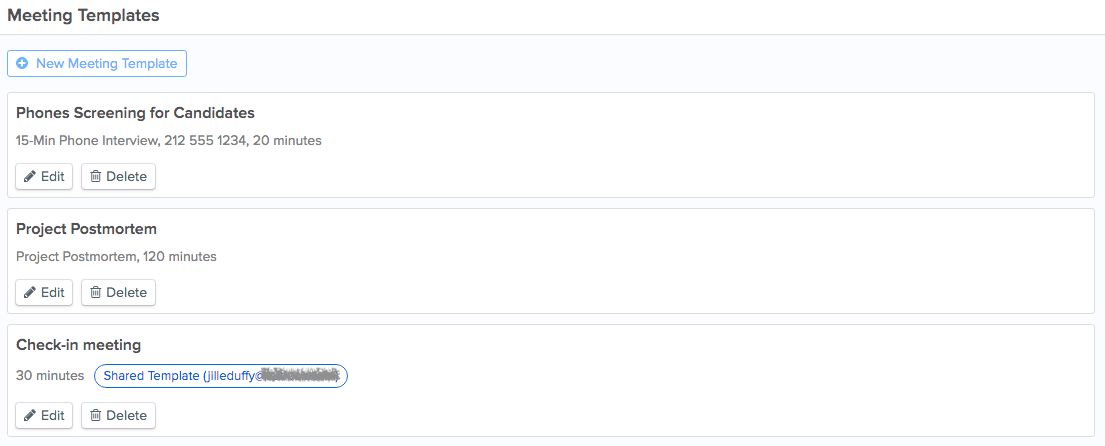Open the Phones Screening for Candidates title
The image size is (1105, 446).
point(135,113)
